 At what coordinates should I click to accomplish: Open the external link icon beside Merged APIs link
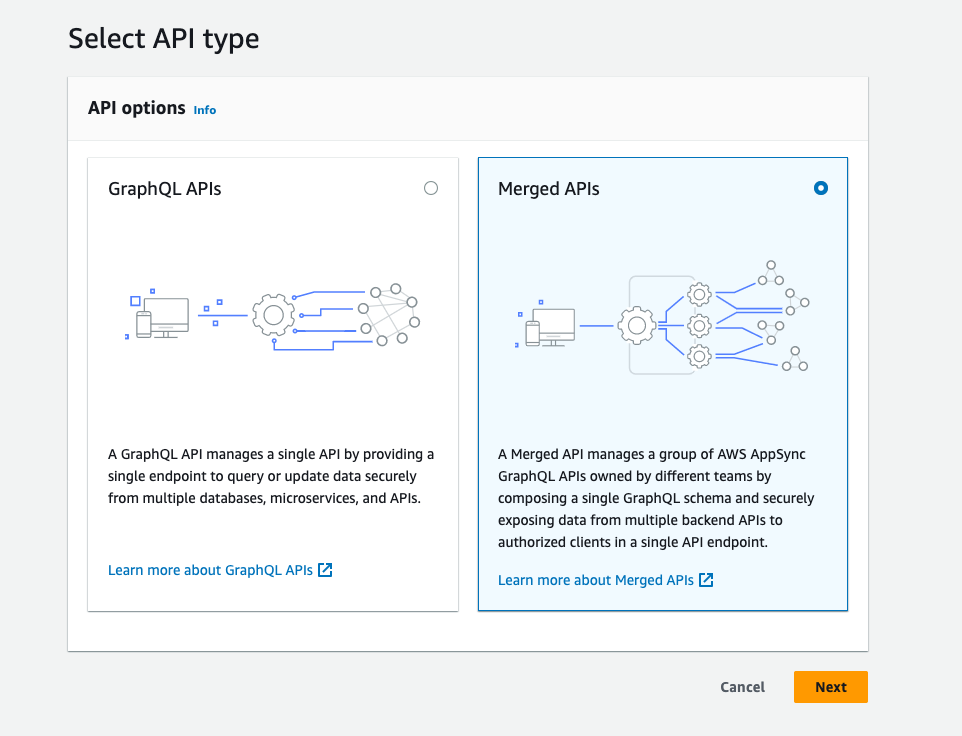(706, 579)
